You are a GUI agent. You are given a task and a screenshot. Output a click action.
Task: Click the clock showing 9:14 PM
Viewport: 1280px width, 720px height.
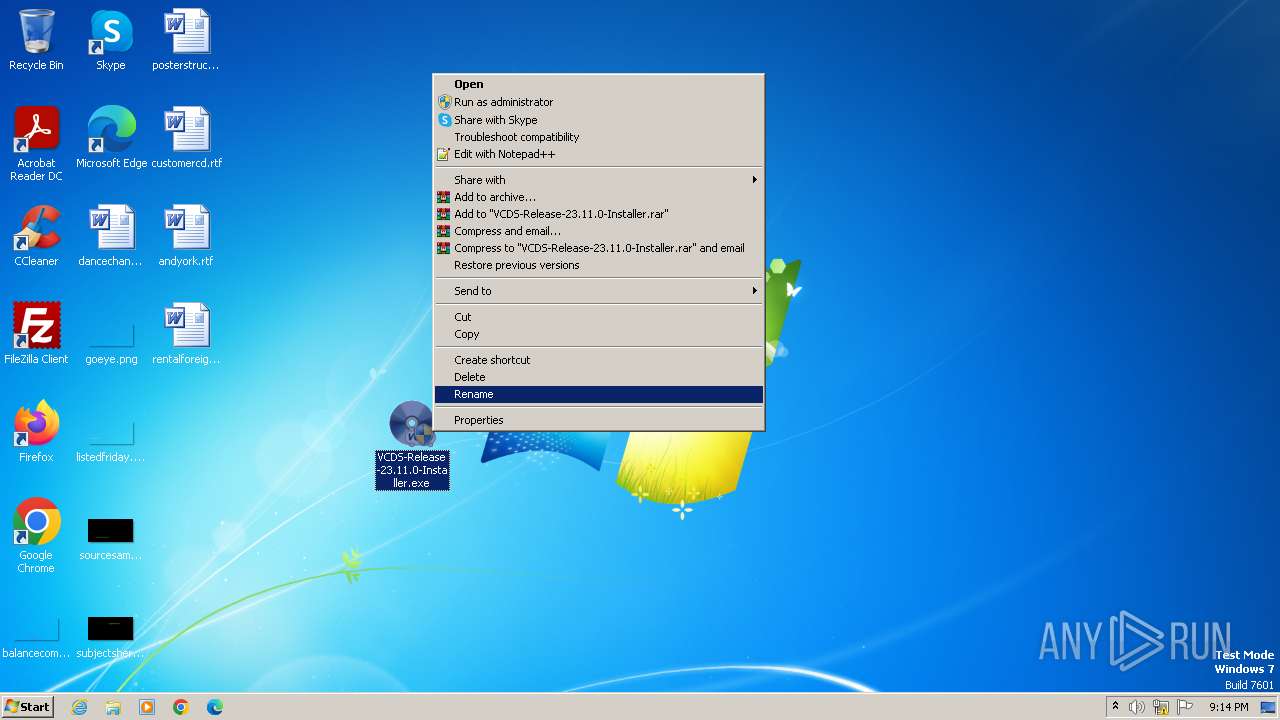[1228, 707]
